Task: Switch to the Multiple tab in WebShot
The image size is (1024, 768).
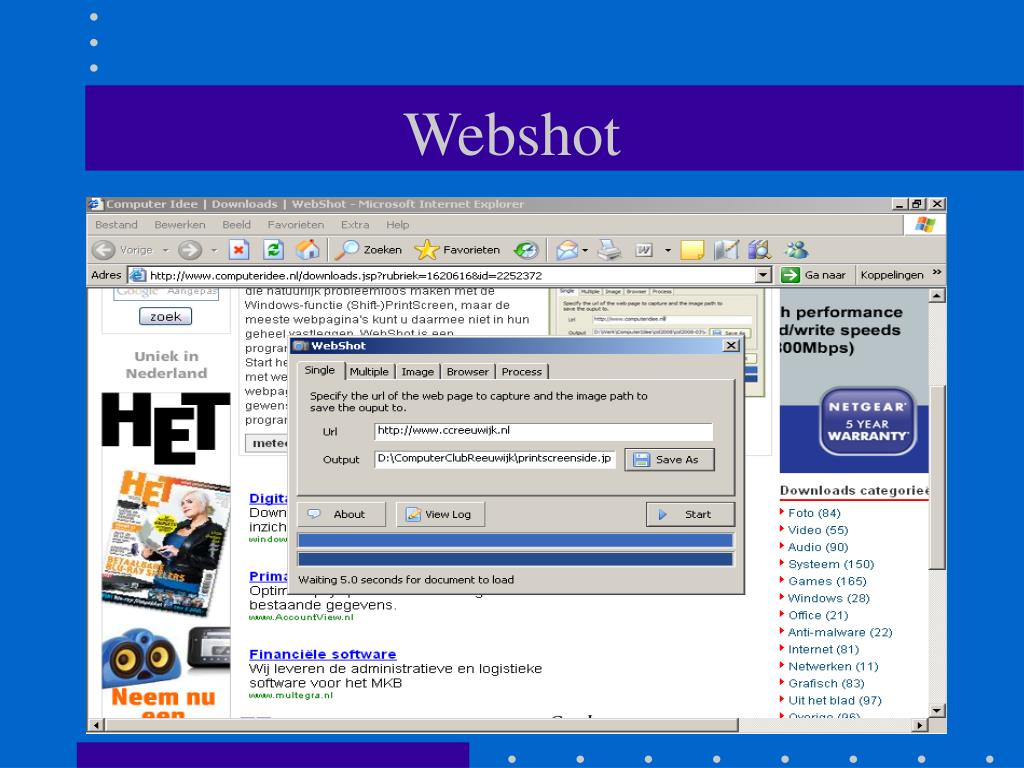Action: coord(369,372)
